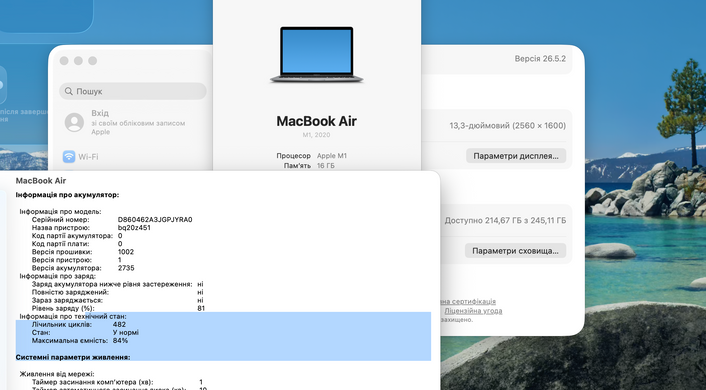Click battery version value 2735

click(126, 268)
